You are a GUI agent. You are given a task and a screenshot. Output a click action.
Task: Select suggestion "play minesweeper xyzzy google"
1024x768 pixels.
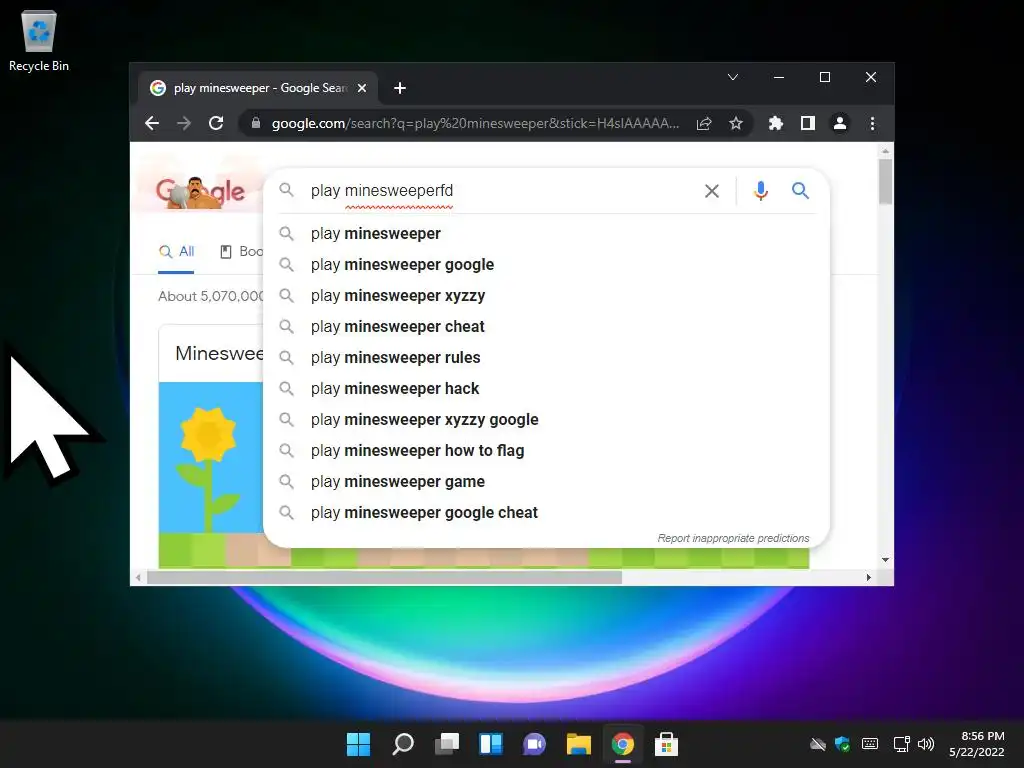pyautogui.click(x=547, y=420)
